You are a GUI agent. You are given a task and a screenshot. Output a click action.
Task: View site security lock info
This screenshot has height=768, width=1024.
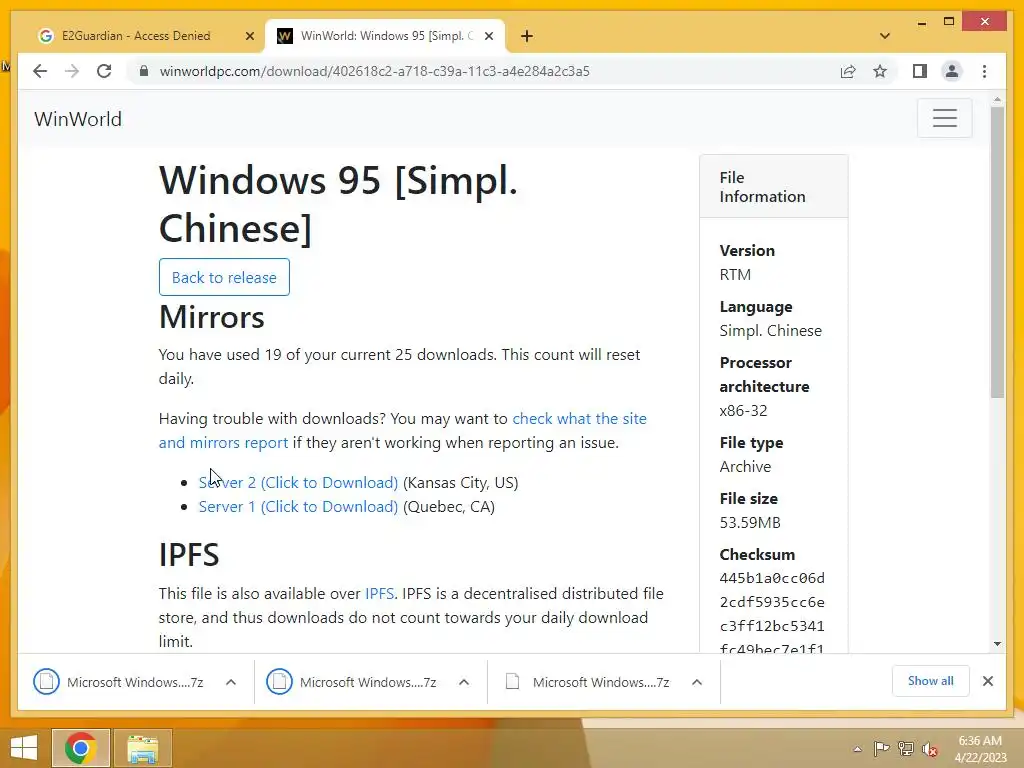(144, 71)
